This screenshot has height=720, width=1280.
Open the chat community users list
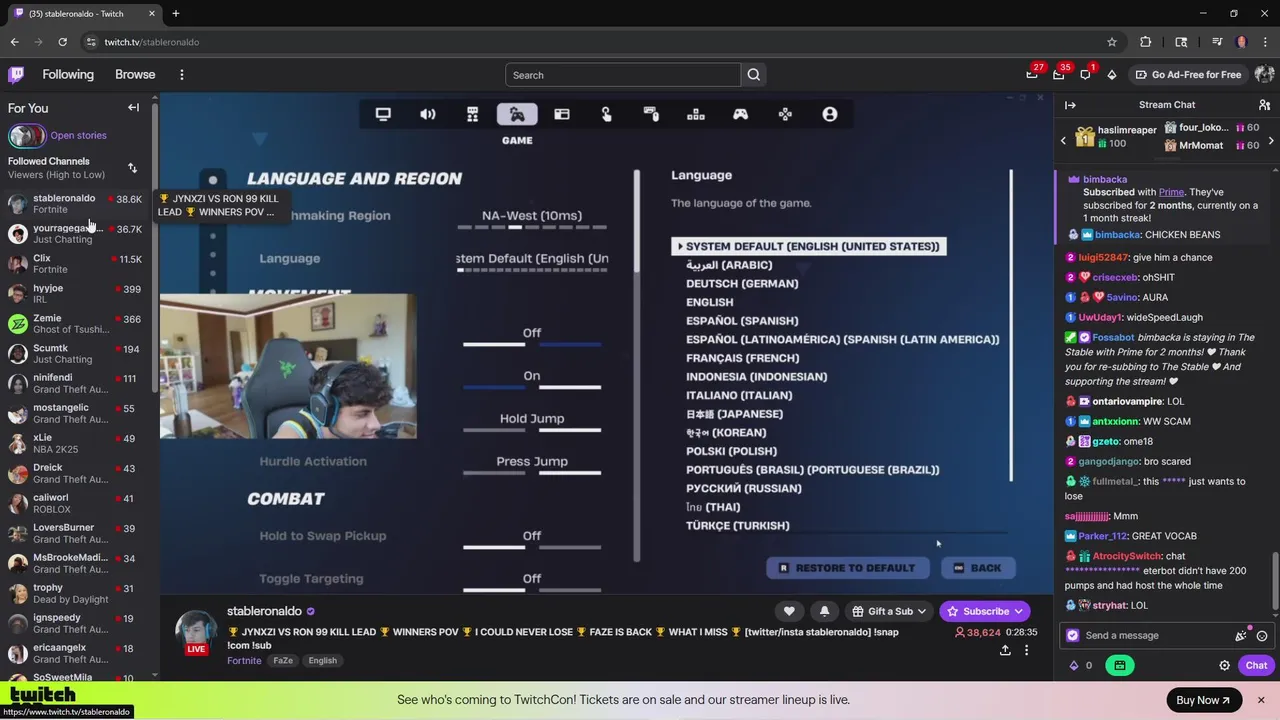click(x=1264, y=105)
